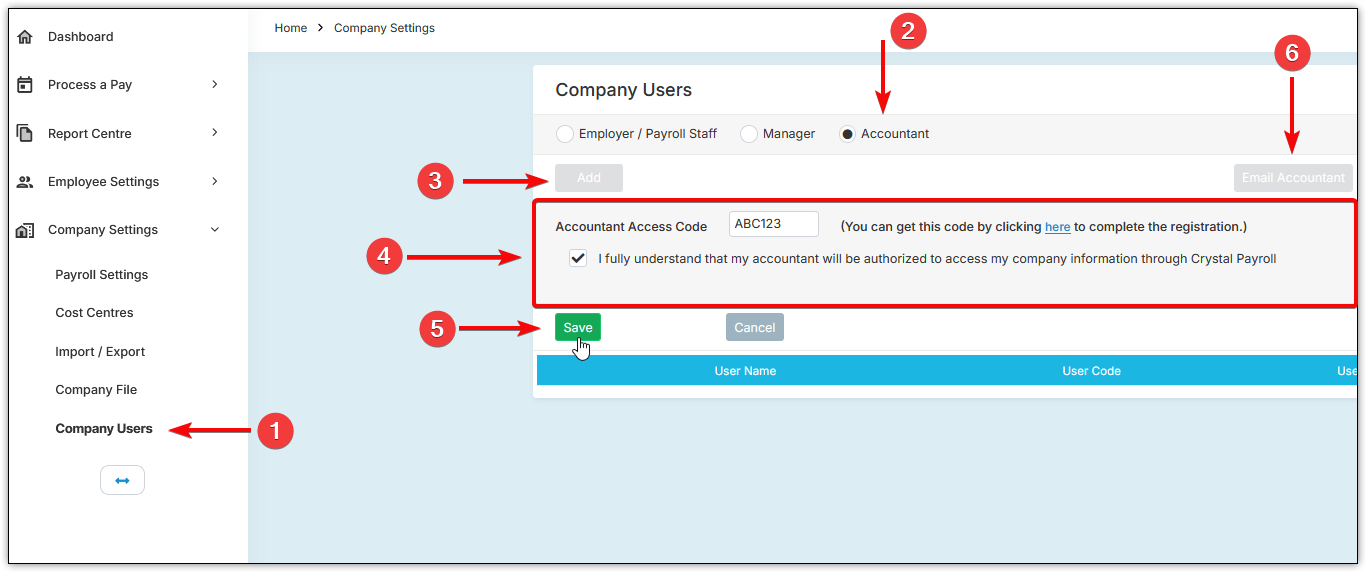
Task: Click the Company Settings building icon
Action: (x=25, y=230)
